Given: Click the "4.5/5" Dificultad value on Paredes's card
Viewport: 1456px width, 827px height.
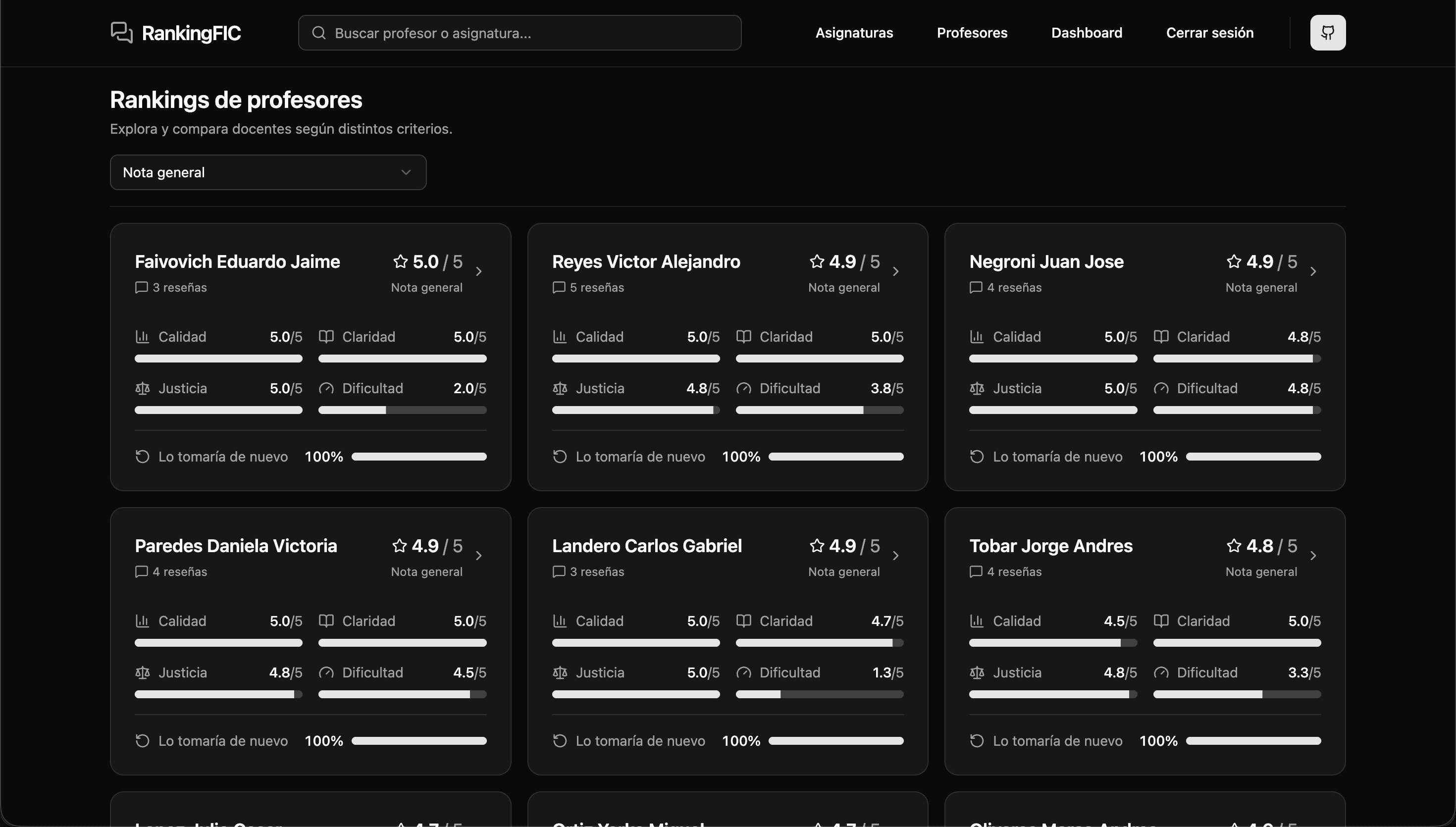Looking at the screenshot, I should (469, 672).
